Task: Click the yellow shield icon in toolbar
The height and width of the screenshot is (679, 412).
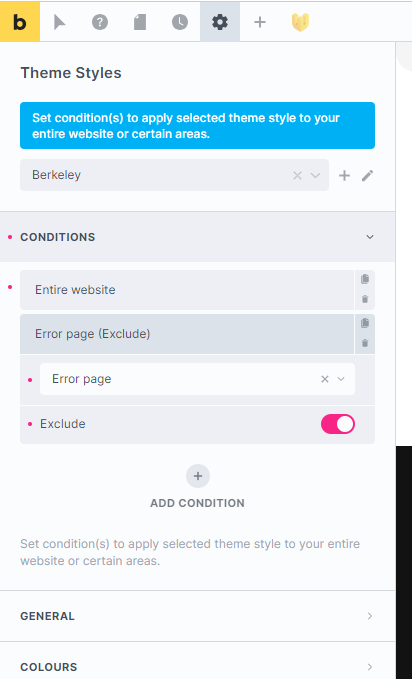Action: click(x=300, y=22)
